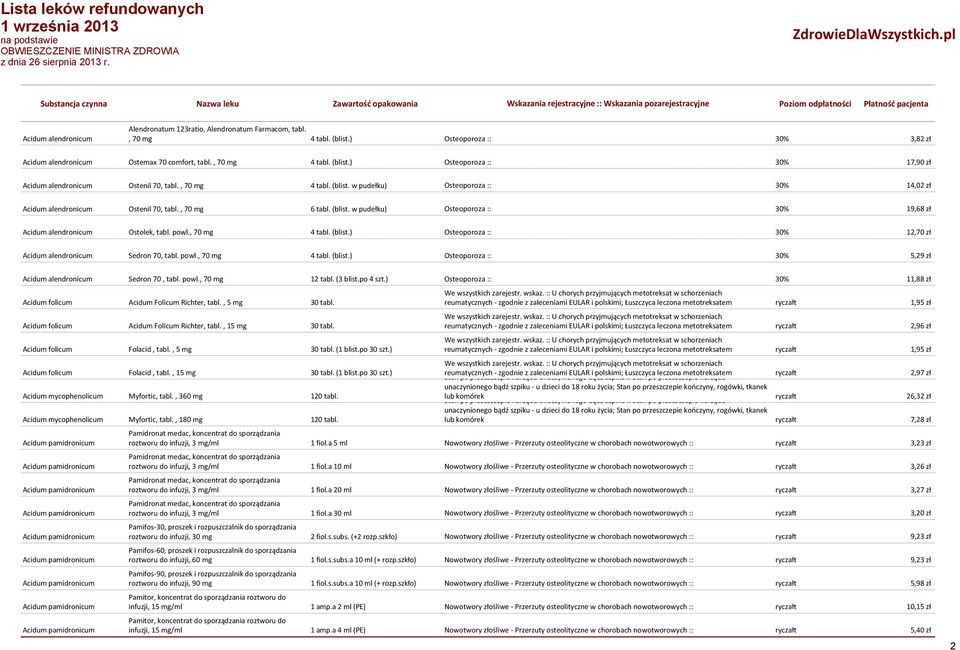Viewport: 960px width, 650px height.
Task: Select 'Pamifos-90' drug name
Action: (212, 578)
